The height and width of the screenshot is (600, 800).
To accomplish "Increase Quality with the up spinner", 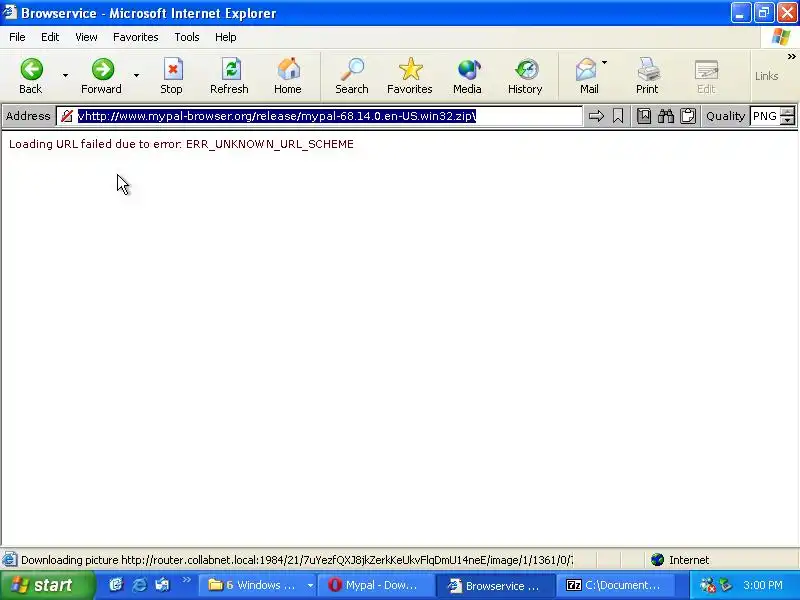I will pos(789,112).
